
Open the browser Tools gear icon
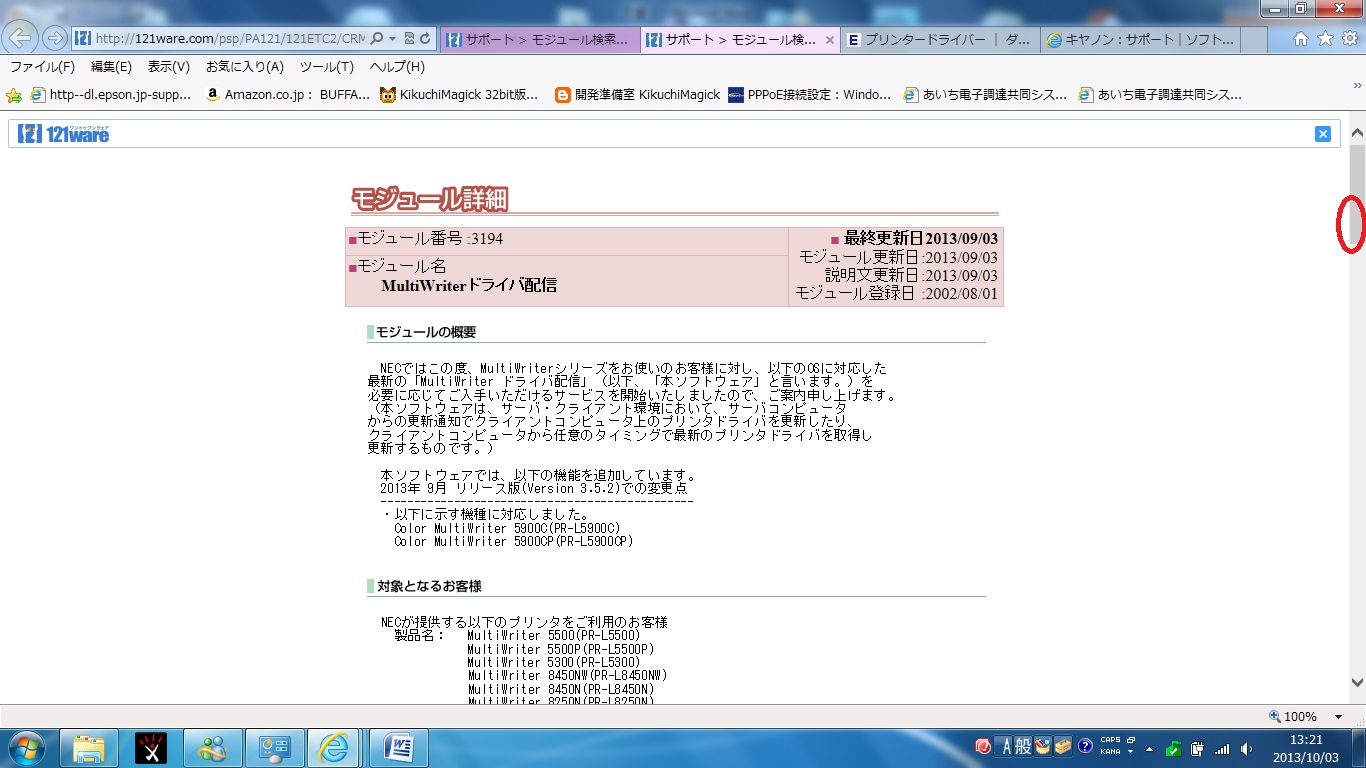(x=1349, y=39)
